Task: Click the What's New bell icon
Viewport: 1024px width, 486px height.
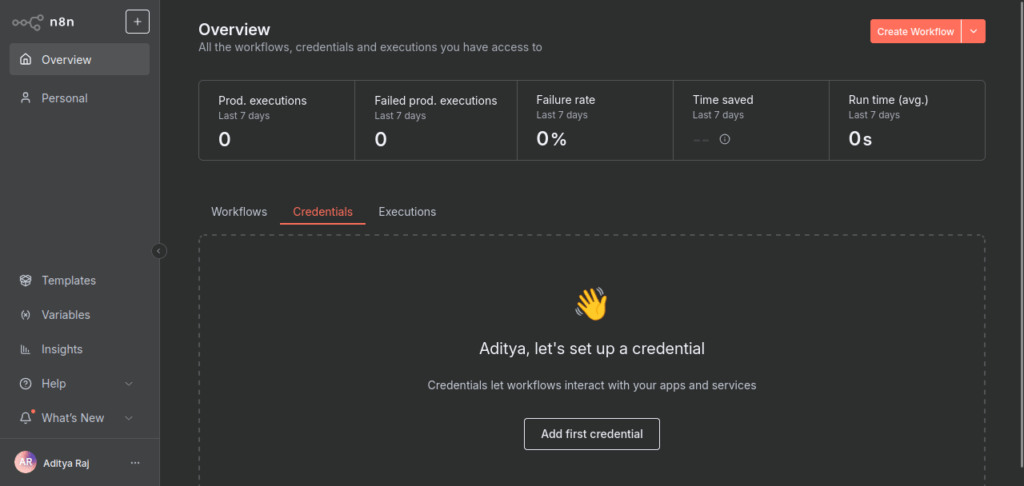Action: (x=26, y=418)
